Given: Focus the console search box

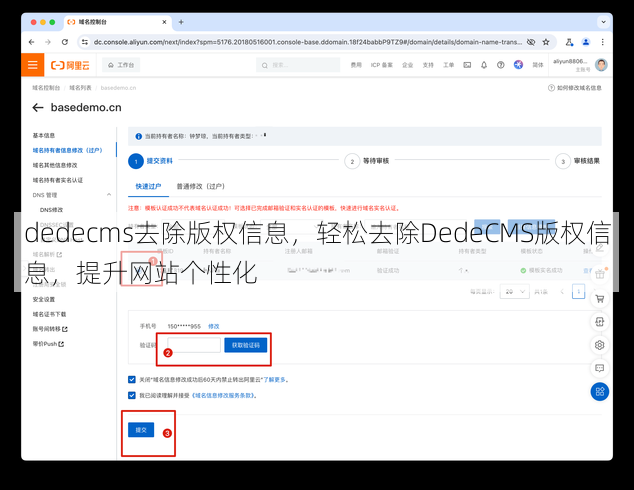Looking at the screenshot, I should pos(298,65).
